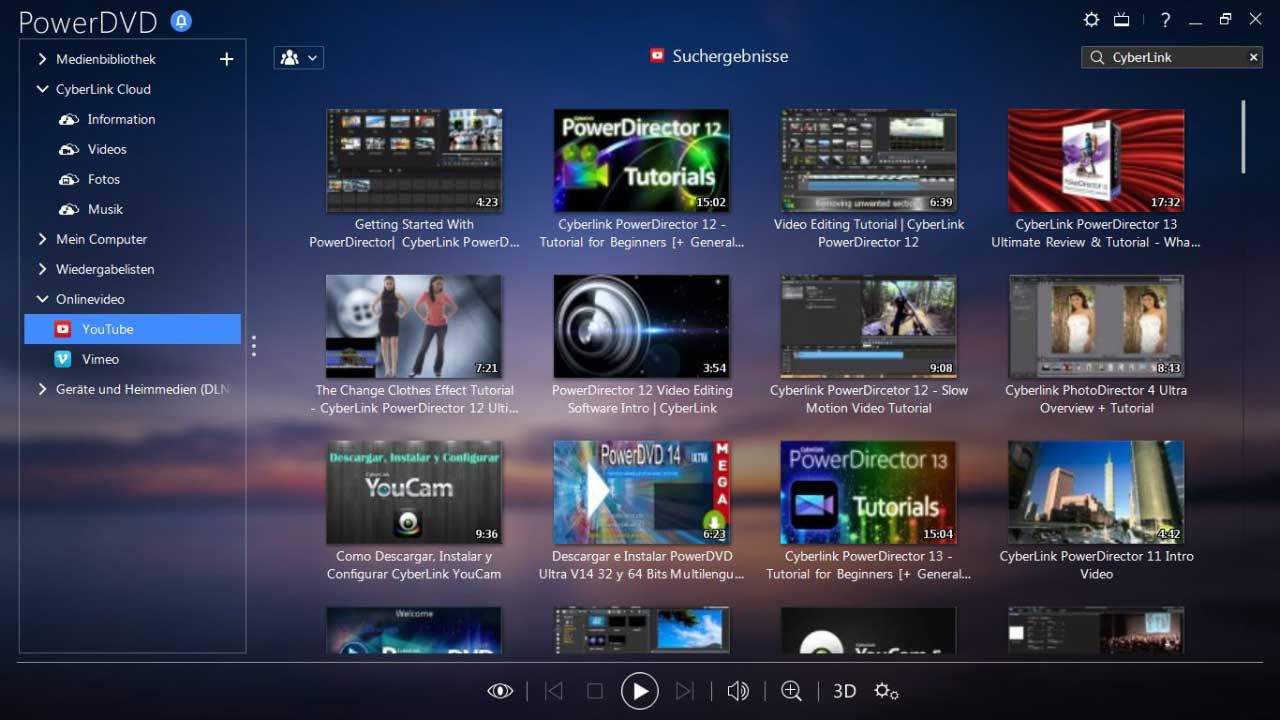1280x720 pixels.
Task: Open the help question mark
Action: point(1165,20)
